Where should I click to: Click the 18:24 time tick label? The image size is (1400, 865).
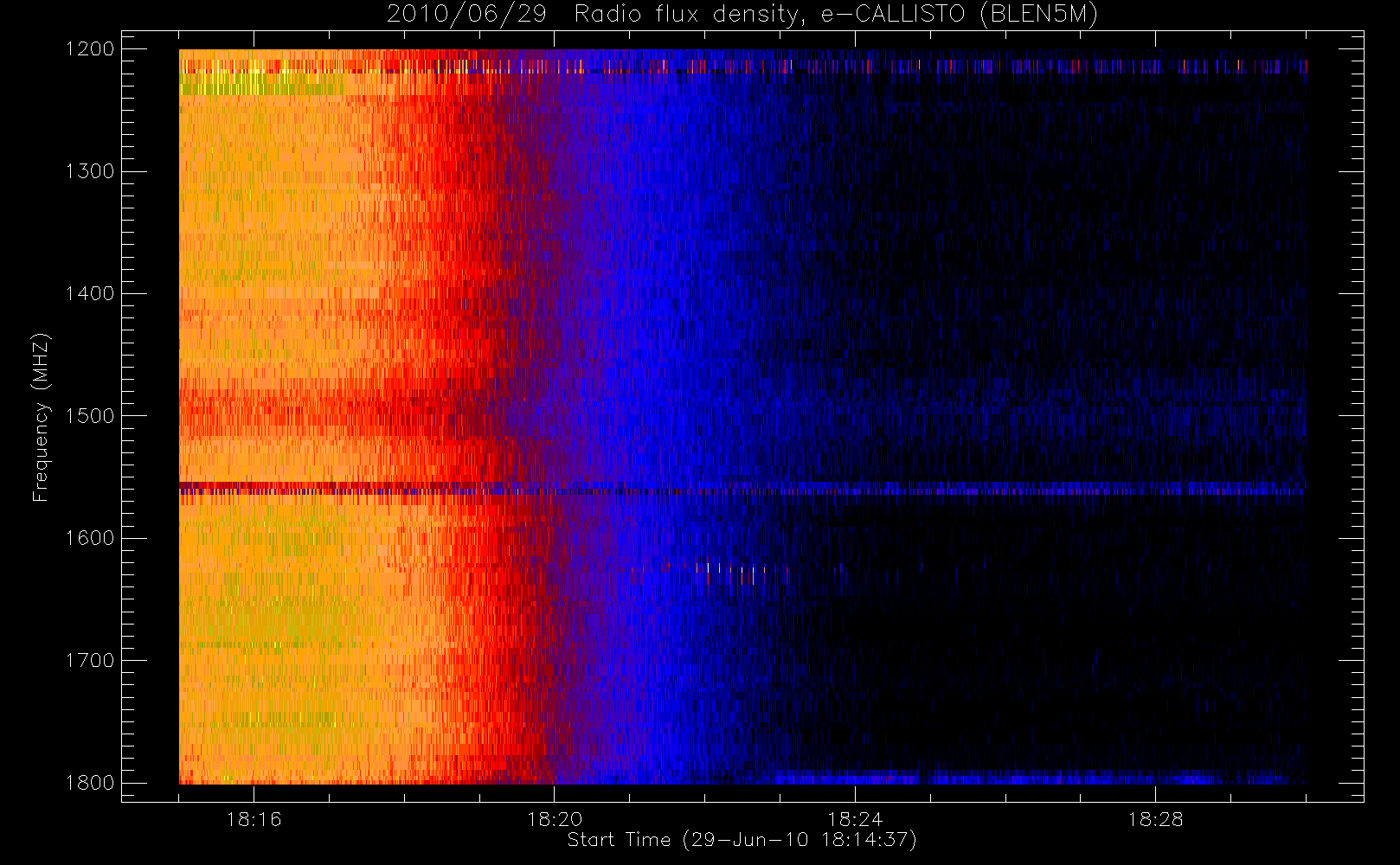pos(854,819)
